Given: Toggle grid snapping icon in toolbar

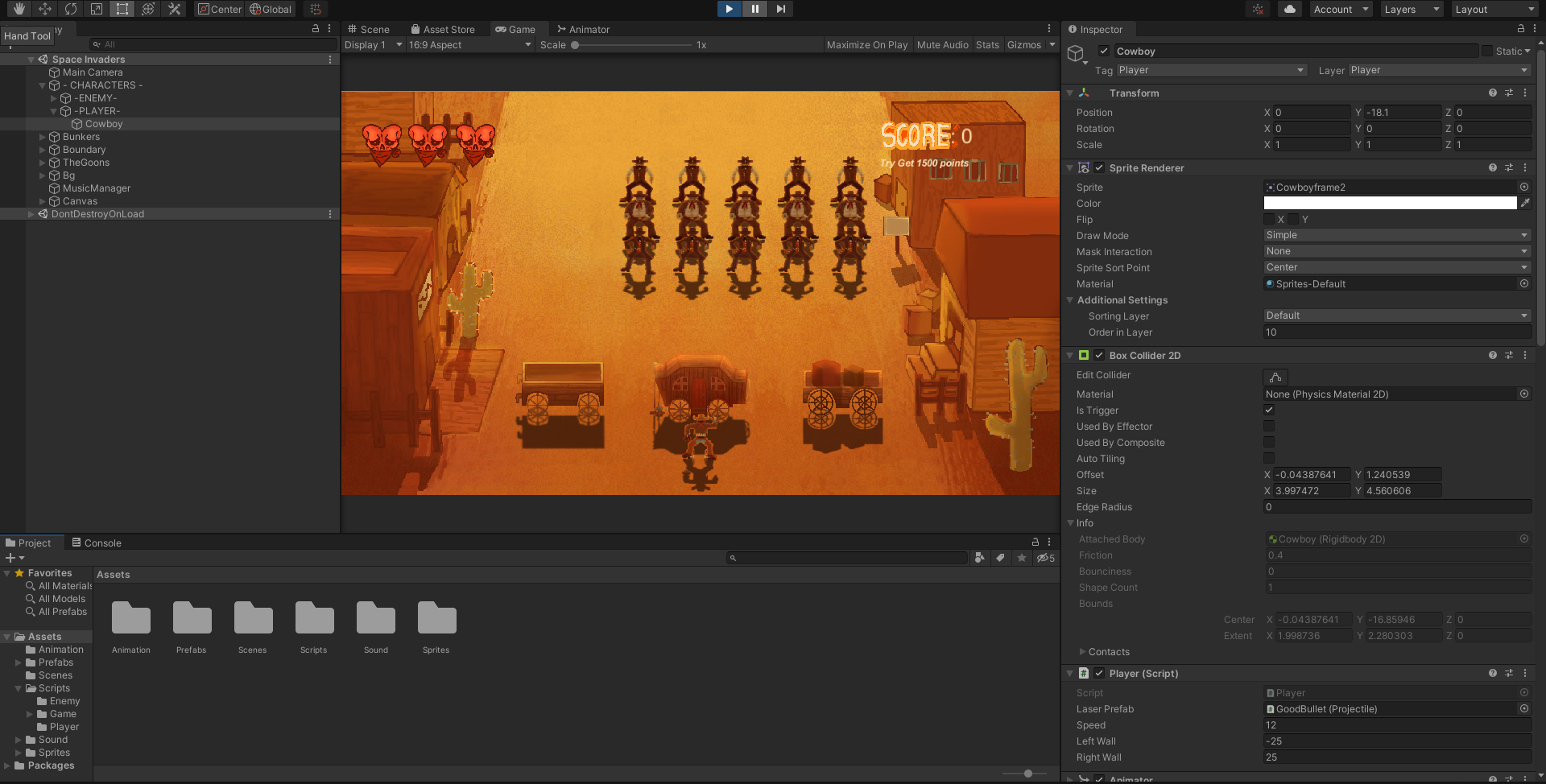Looking at the screenshot, I should 316,9.
